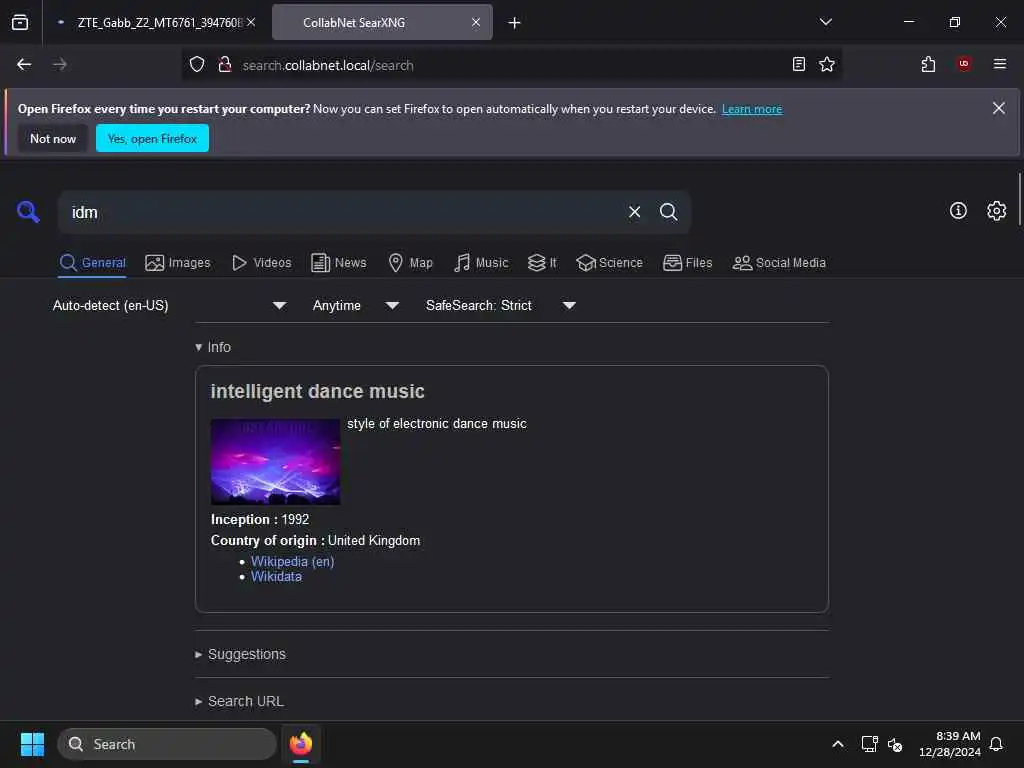1024x768 pixels.
Task: Close the ZTE_Gabb_Z2 tab
Action: pyautogui.click(x=251, y=22)
